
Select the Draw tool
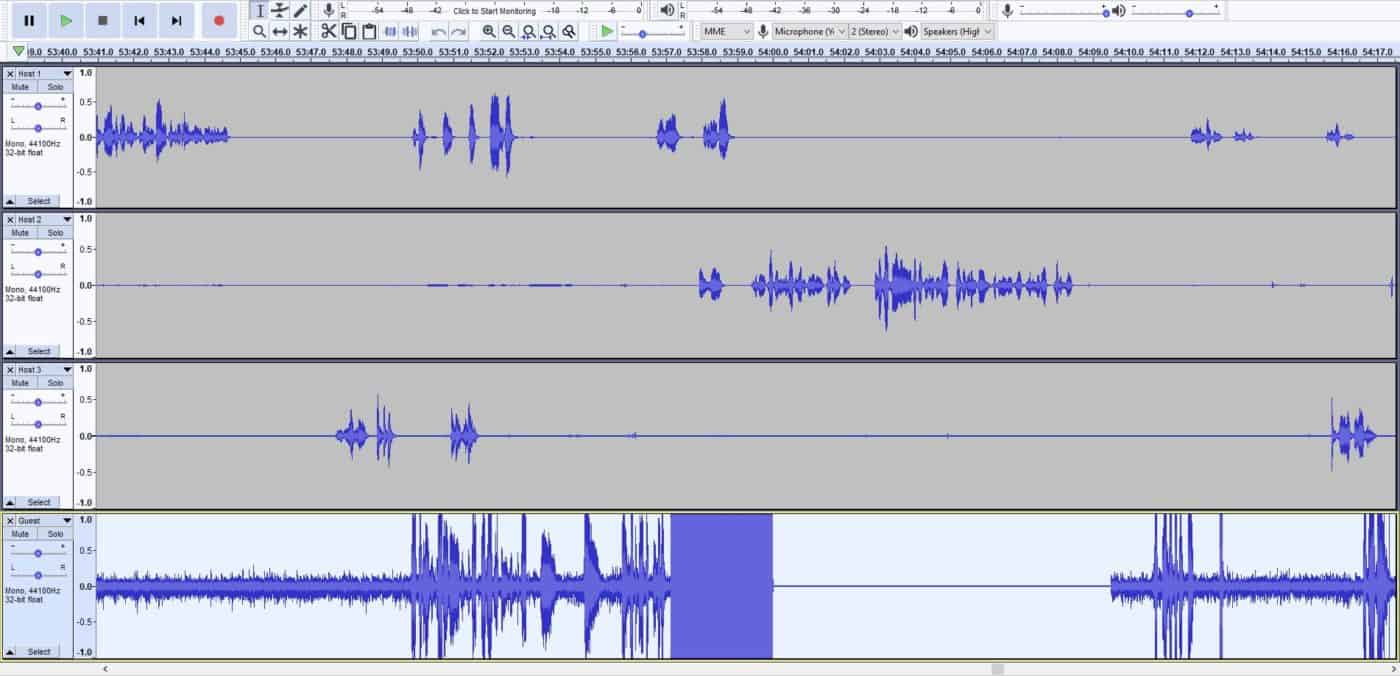pos(301,10)
